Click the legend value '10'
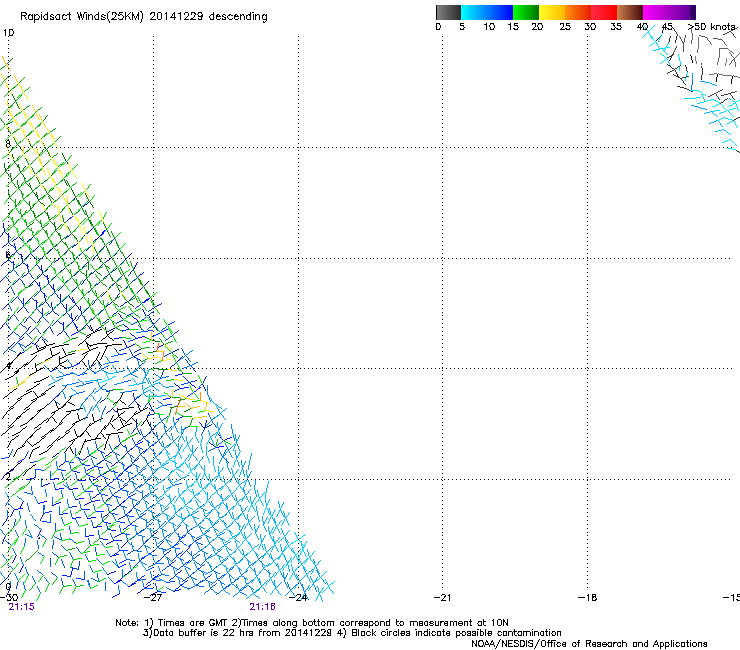Image resolution: width=740 pixels, height=650 pixels. coord(489,27)
